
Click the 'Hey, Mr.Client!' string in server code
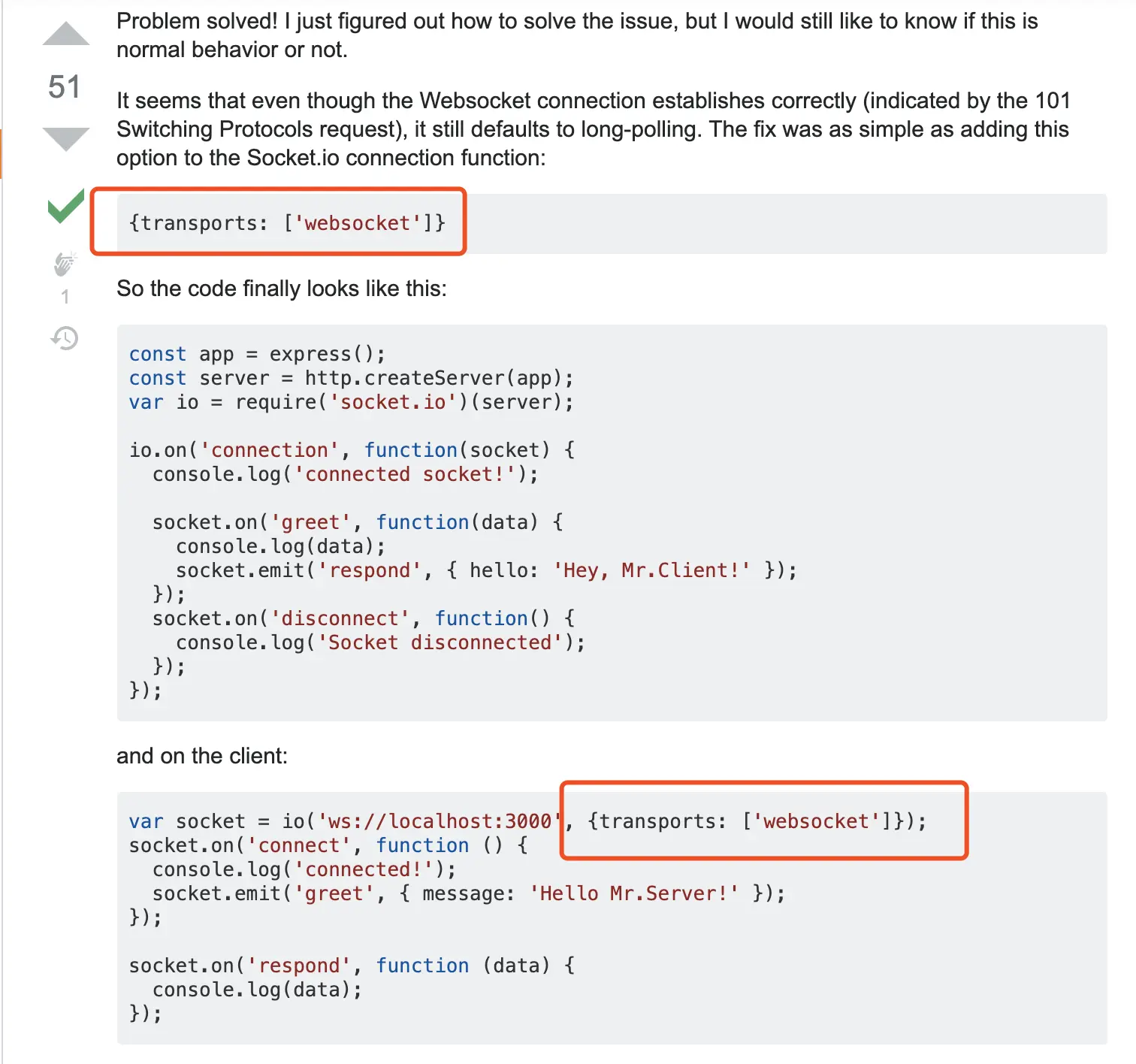coord(651,570)
